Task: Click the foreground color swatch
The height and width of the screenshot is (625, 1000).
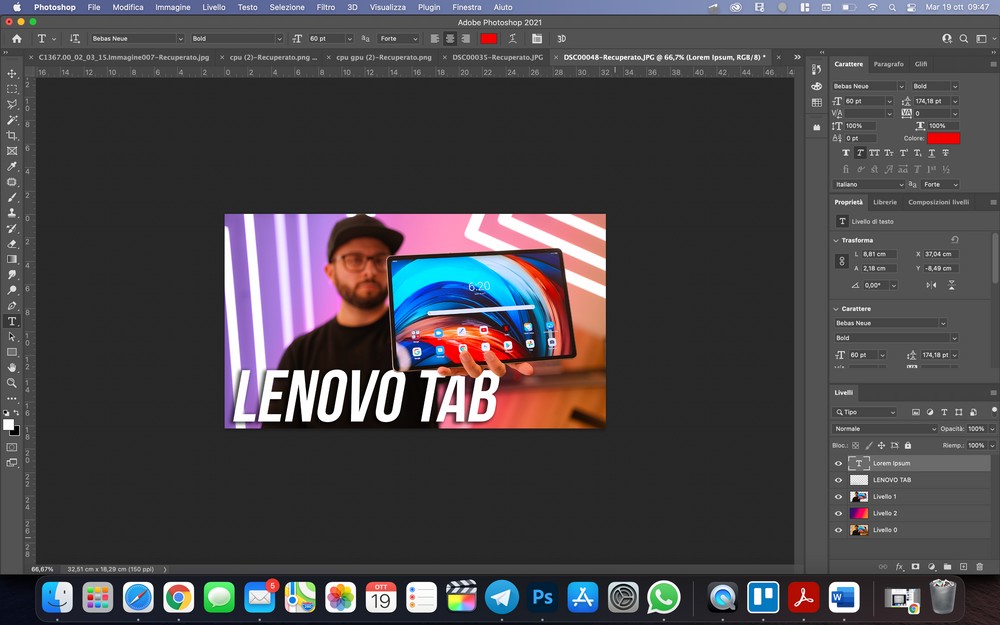Action: (8, 424)
